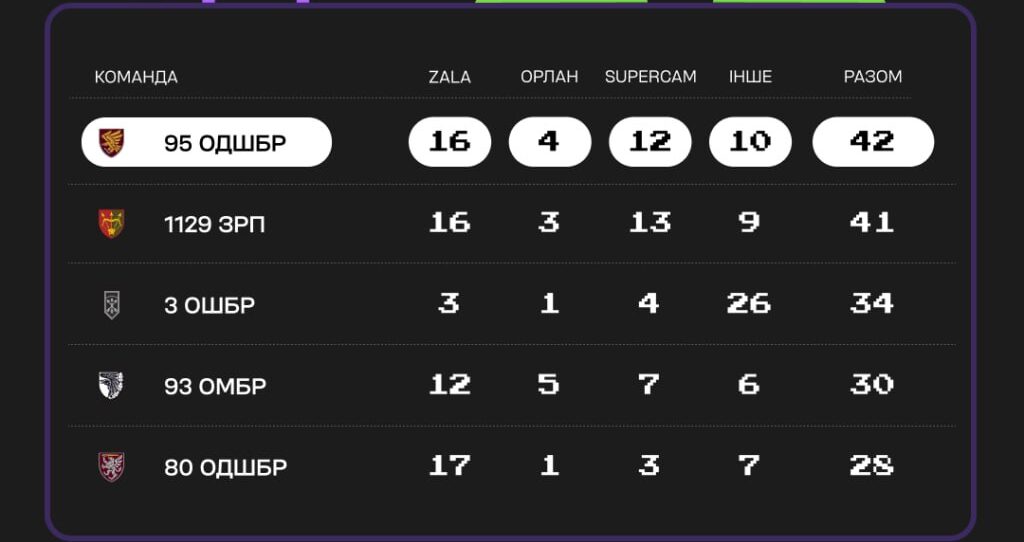Click the ZALA score 16 badge in top row

449,142
